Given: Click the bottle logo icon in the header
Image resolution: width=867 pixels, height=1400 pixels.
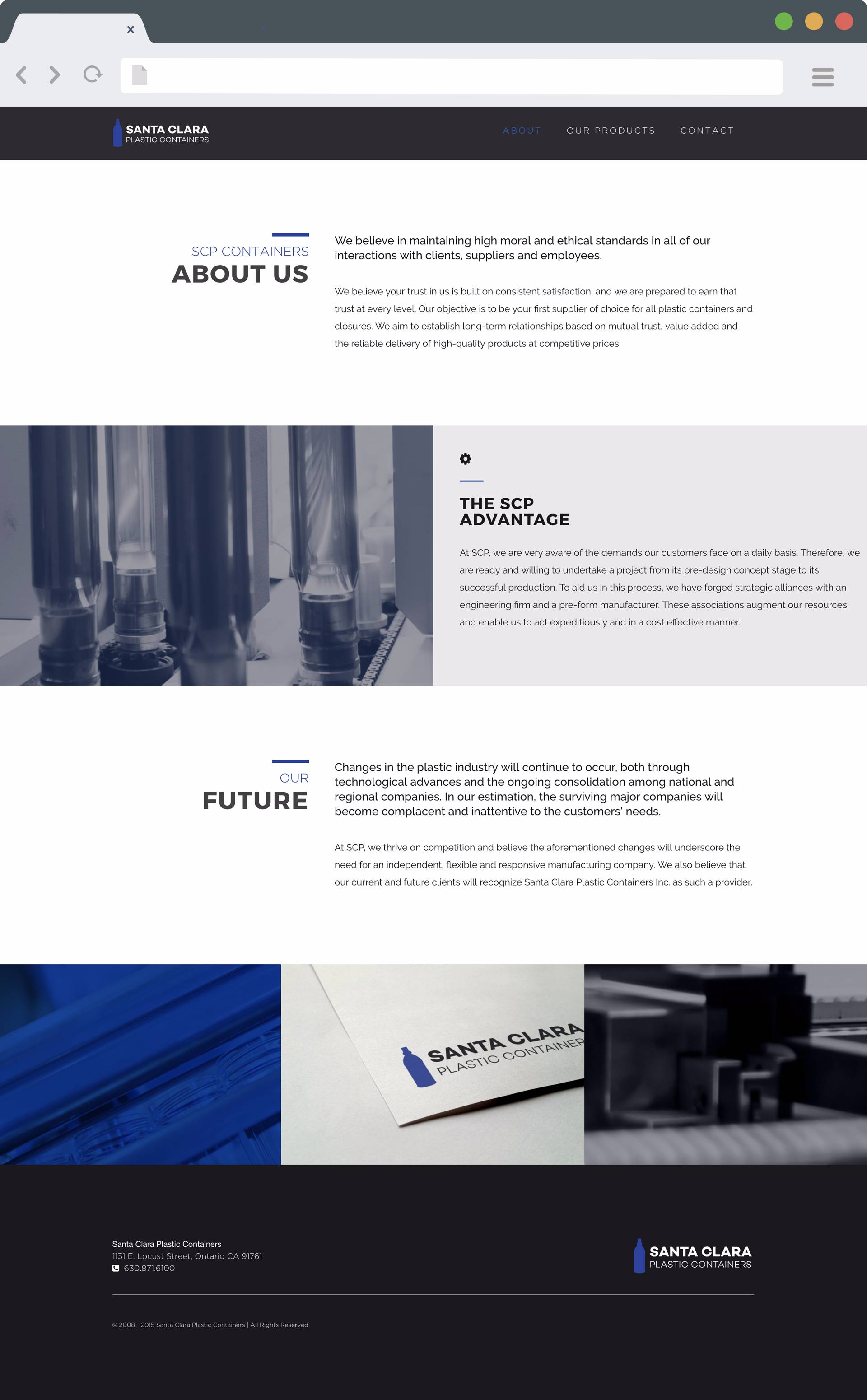Looking at the screenshot, I should coord(117,131).
